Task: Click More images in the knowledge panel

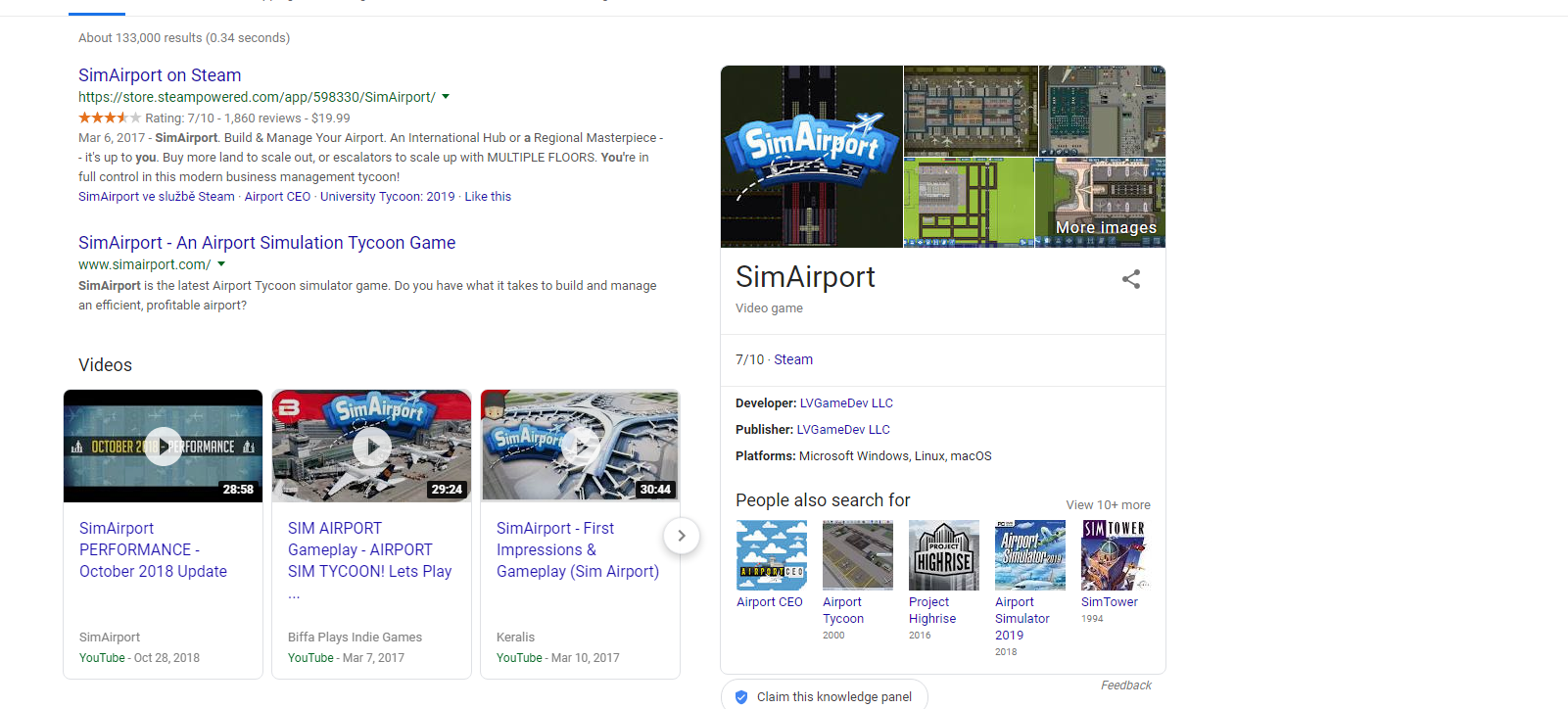Action: (1106, 227)
